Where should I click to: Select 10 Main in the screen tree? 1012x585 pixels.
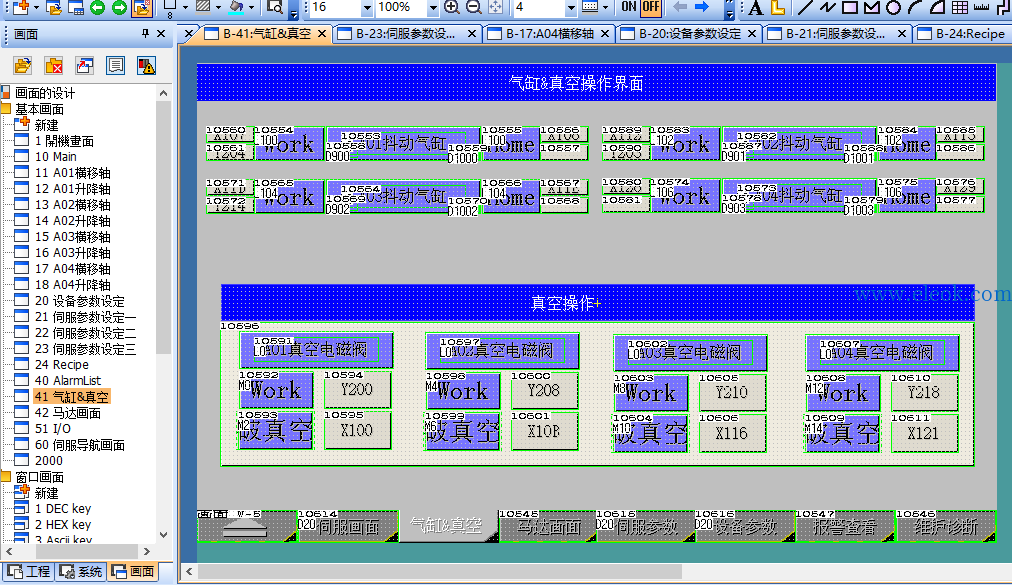(56, 156)
